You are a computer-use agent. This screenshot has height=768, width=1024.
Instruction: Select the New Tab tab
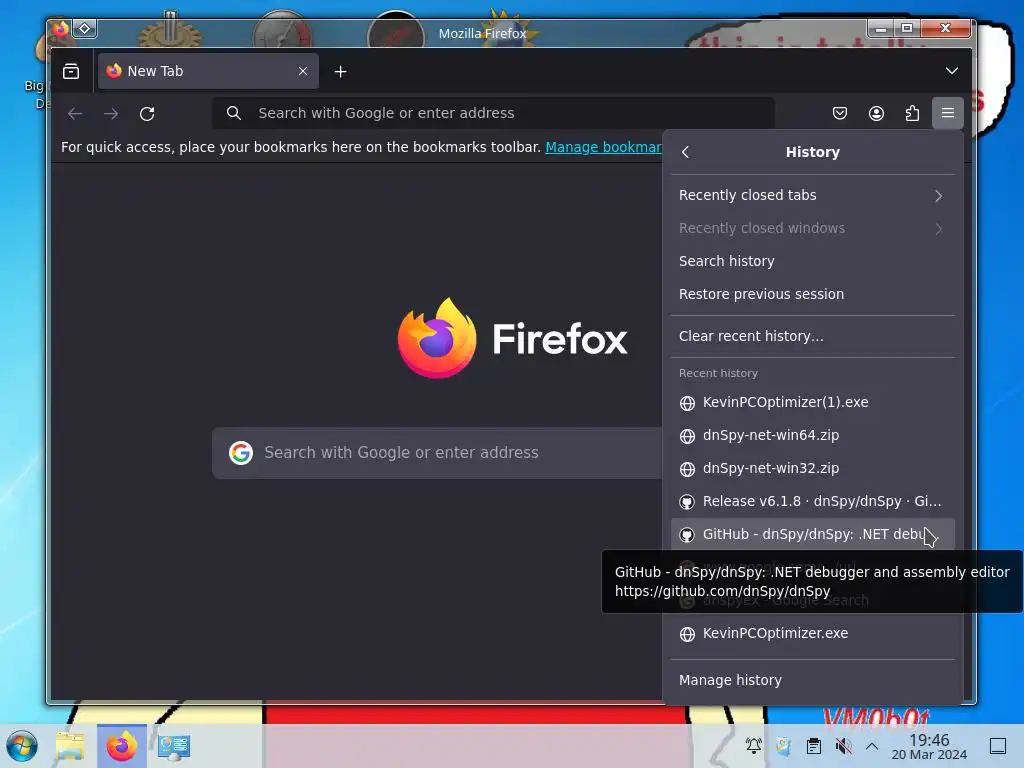[x=208, y=71]
